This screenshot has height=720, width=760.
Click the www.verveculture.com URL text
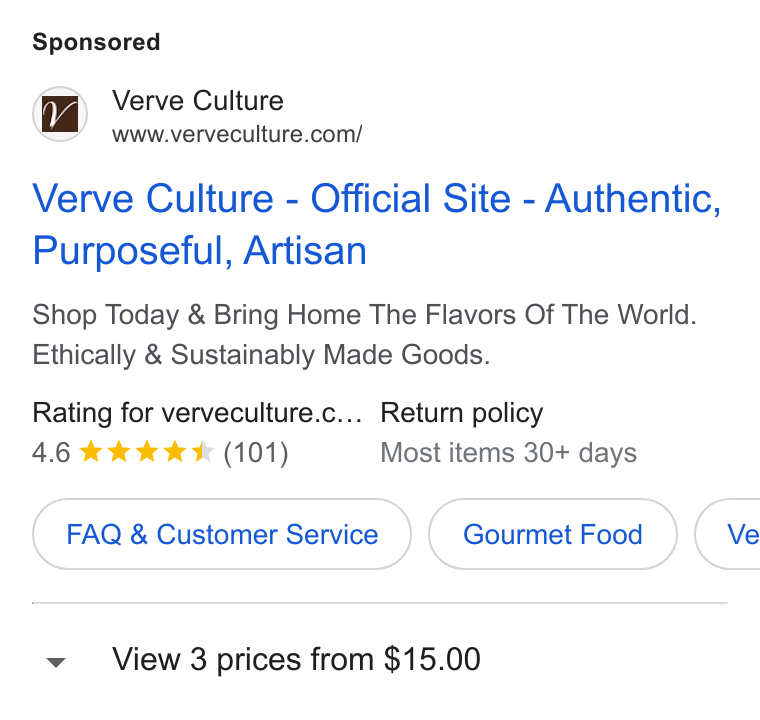pos(237,134)
